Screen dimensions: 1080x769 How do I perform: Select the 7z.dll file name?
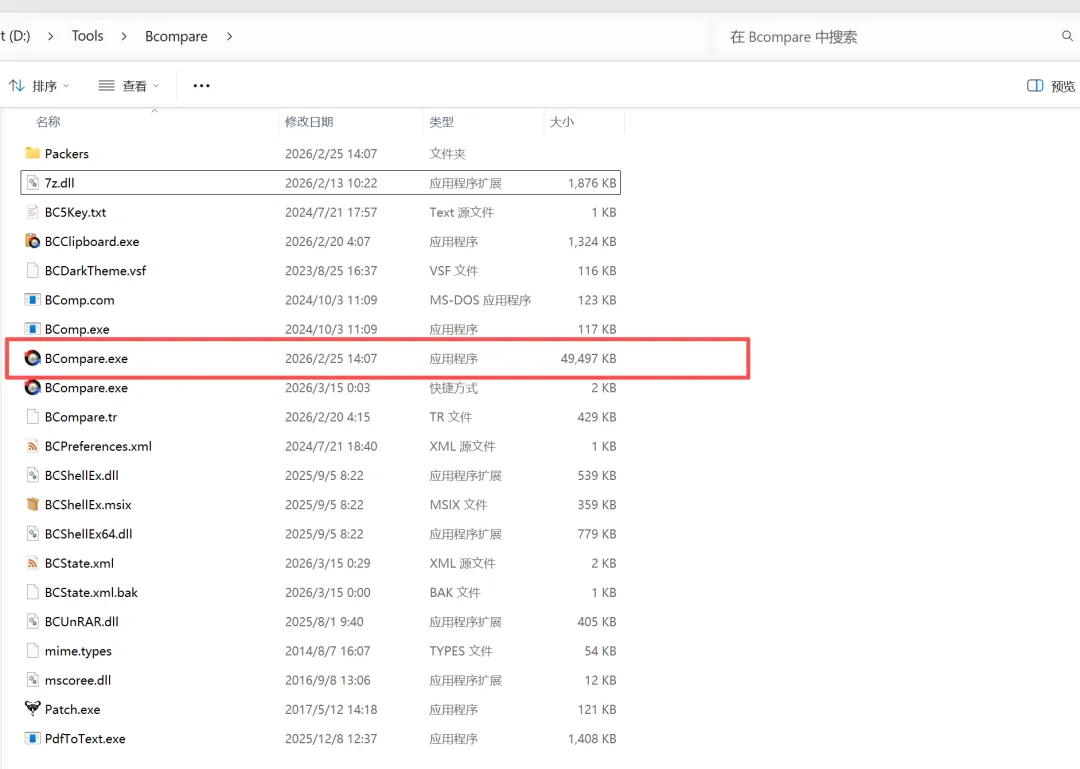point(59,183)
